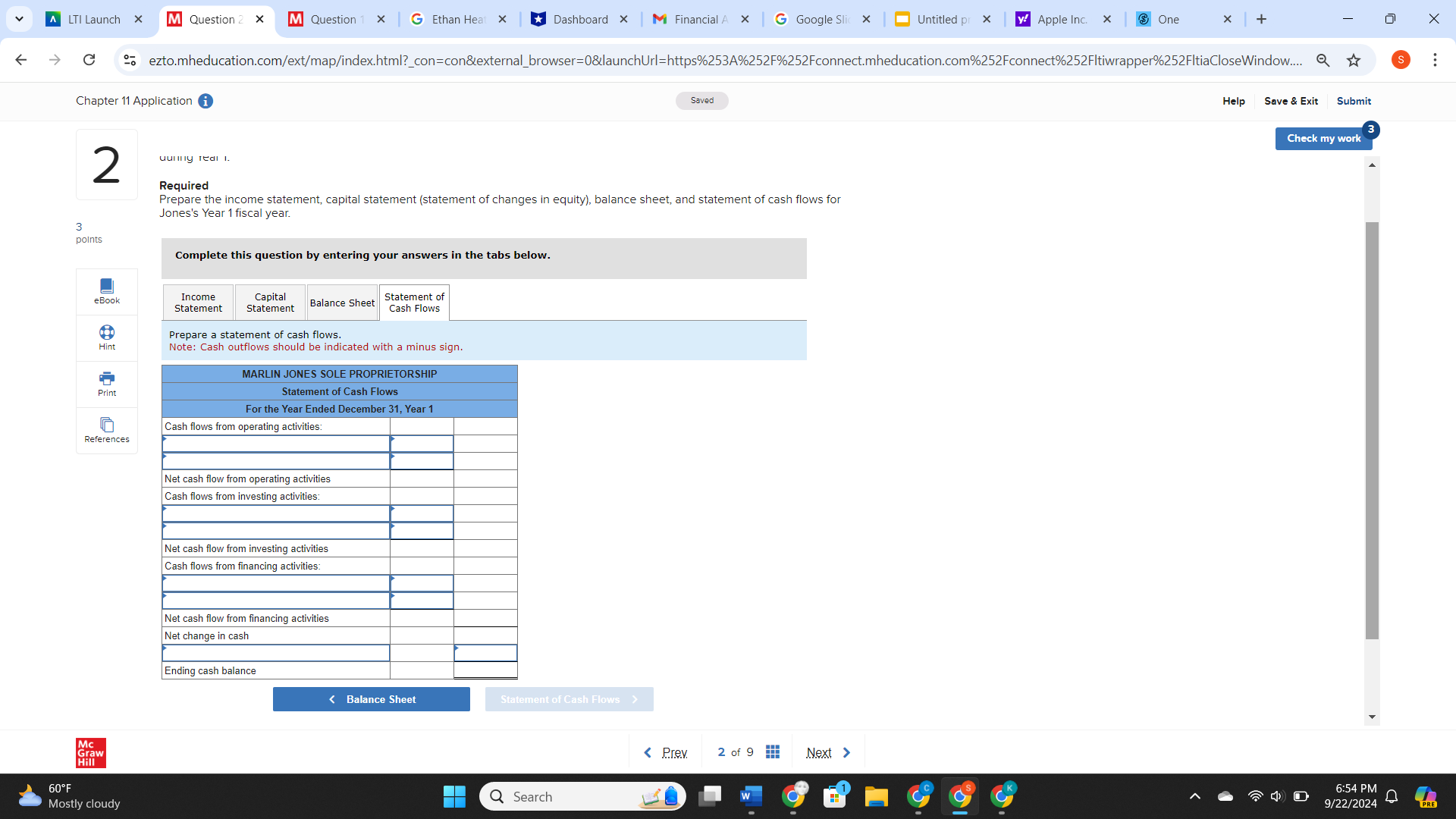1456x819 pixels.
Task: Open the Dashboard browser tab
Action: tap(579, 19)
